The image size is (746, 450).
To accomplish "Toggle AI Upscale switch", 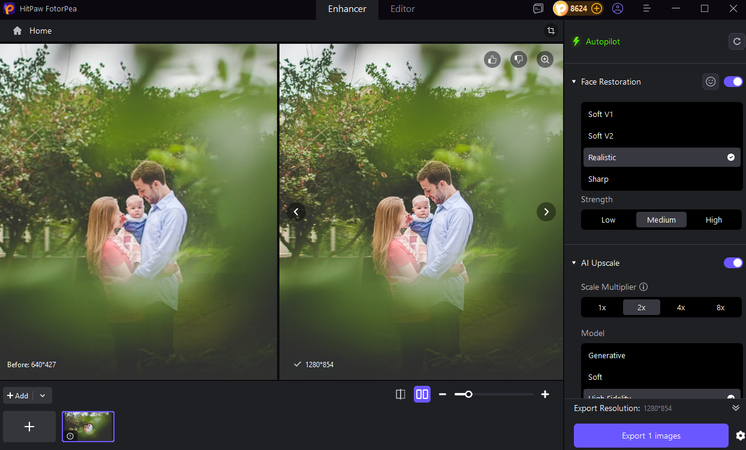I will (733, 263).
